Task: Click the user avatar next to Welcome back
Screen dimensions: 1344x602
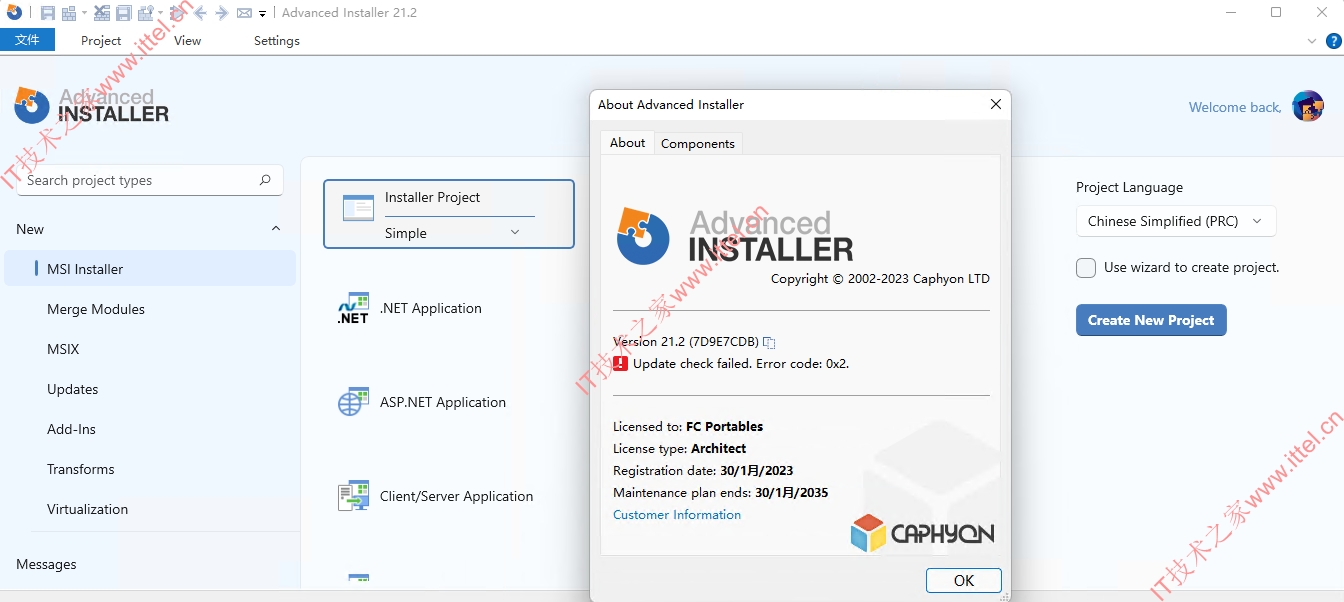Action: click(x=1308, y=106)
